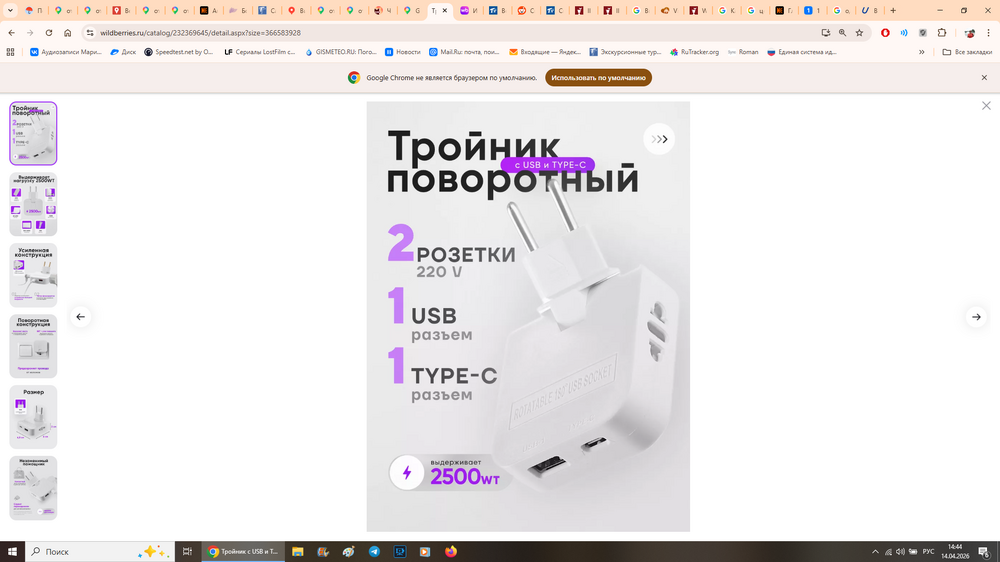The width and height of the screenshot is (1000, 562).
Task: Open RuTracker.org bookmark
Action: (695, 52)
